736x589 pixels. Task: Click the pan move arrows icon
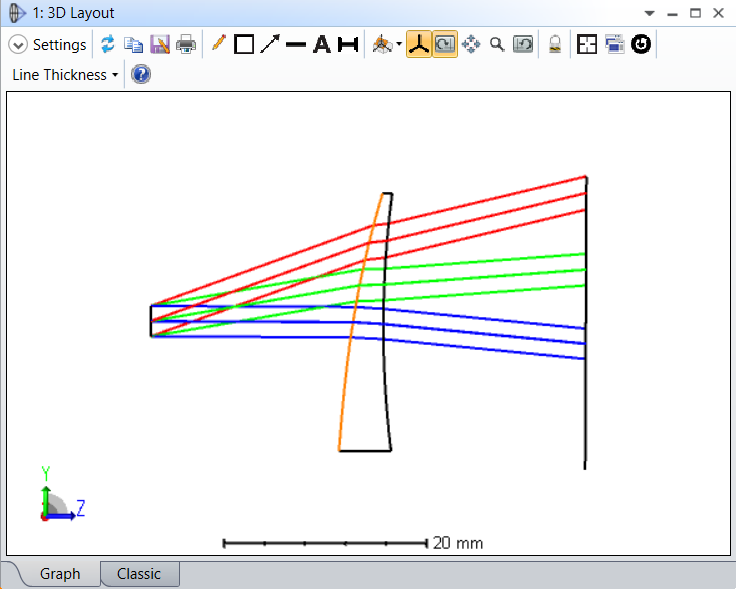[471, 45]
